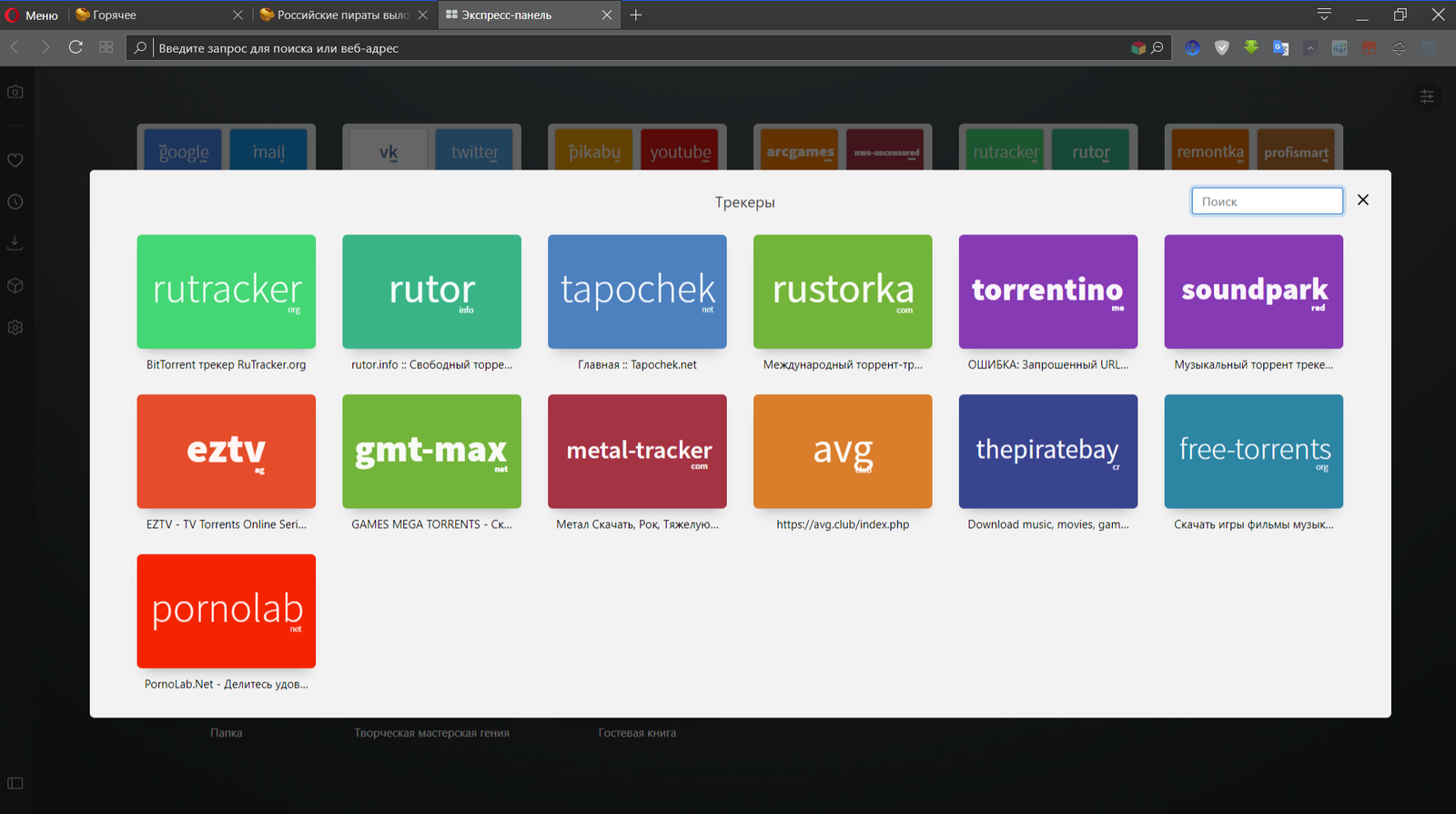Click the EZTV - TV Torrents caption
The image size is (1456, 814).
[x=227, y=524]
